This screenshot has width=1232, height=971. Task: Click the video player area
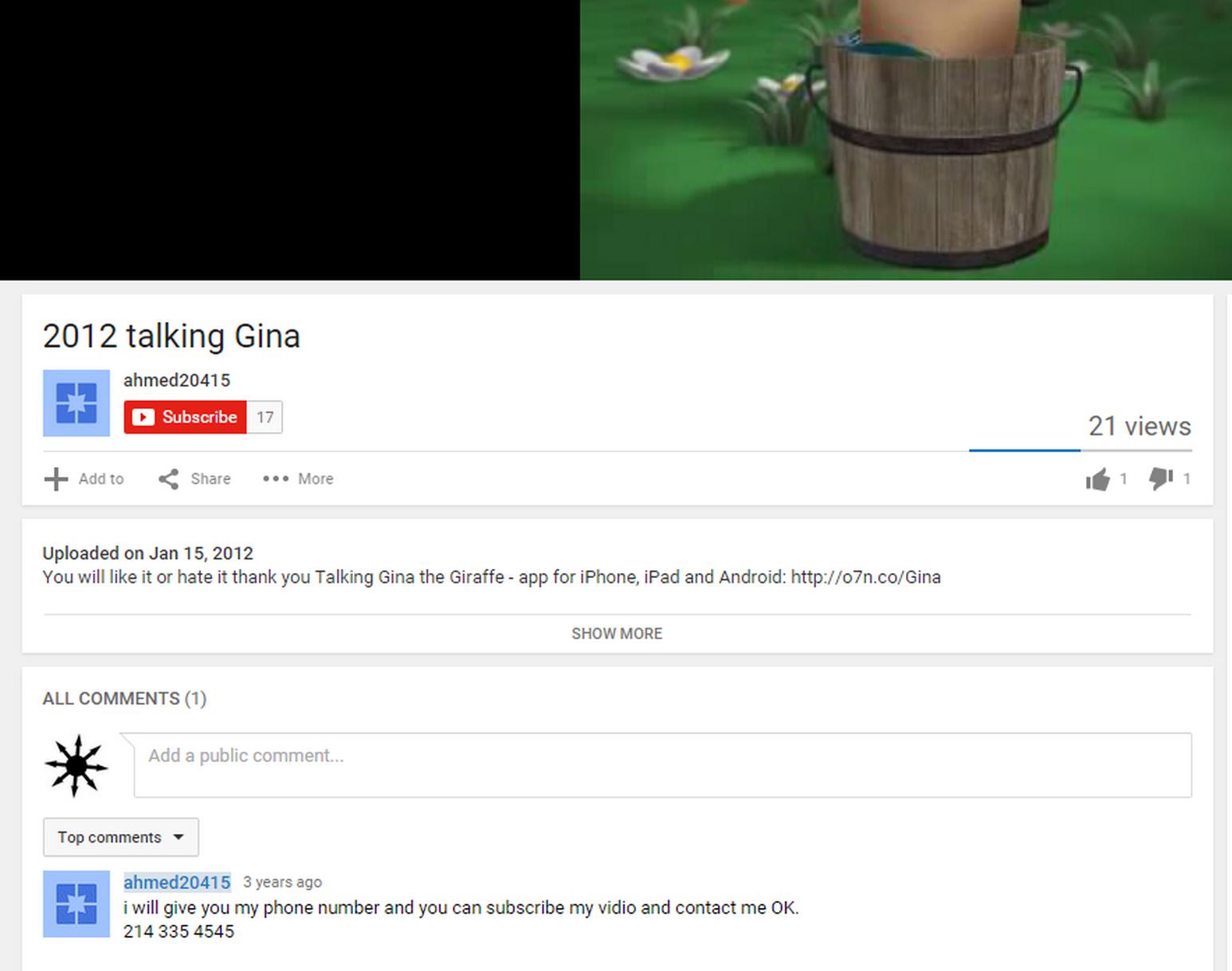coord(616,140)
